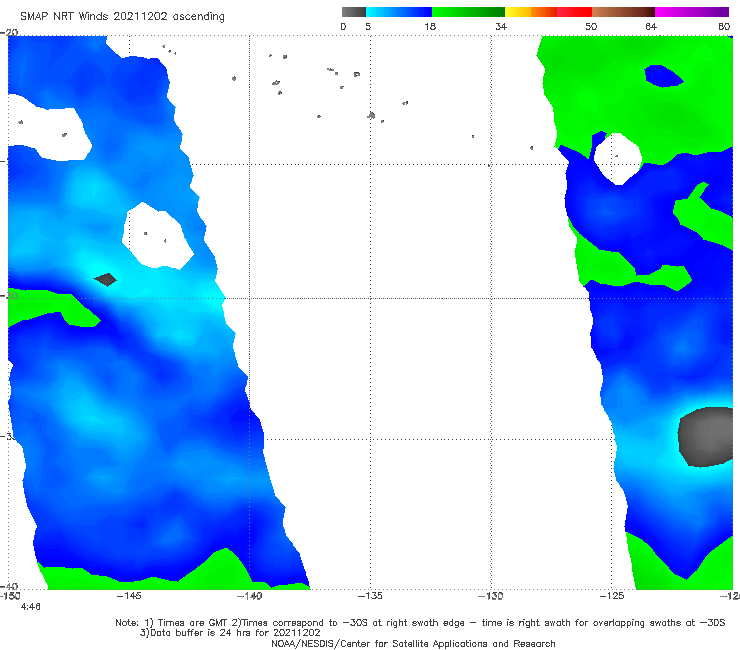This screenshot has width=740, height=650.
Task: Click the longitude axis label '-130'
Action: [491, 596]
